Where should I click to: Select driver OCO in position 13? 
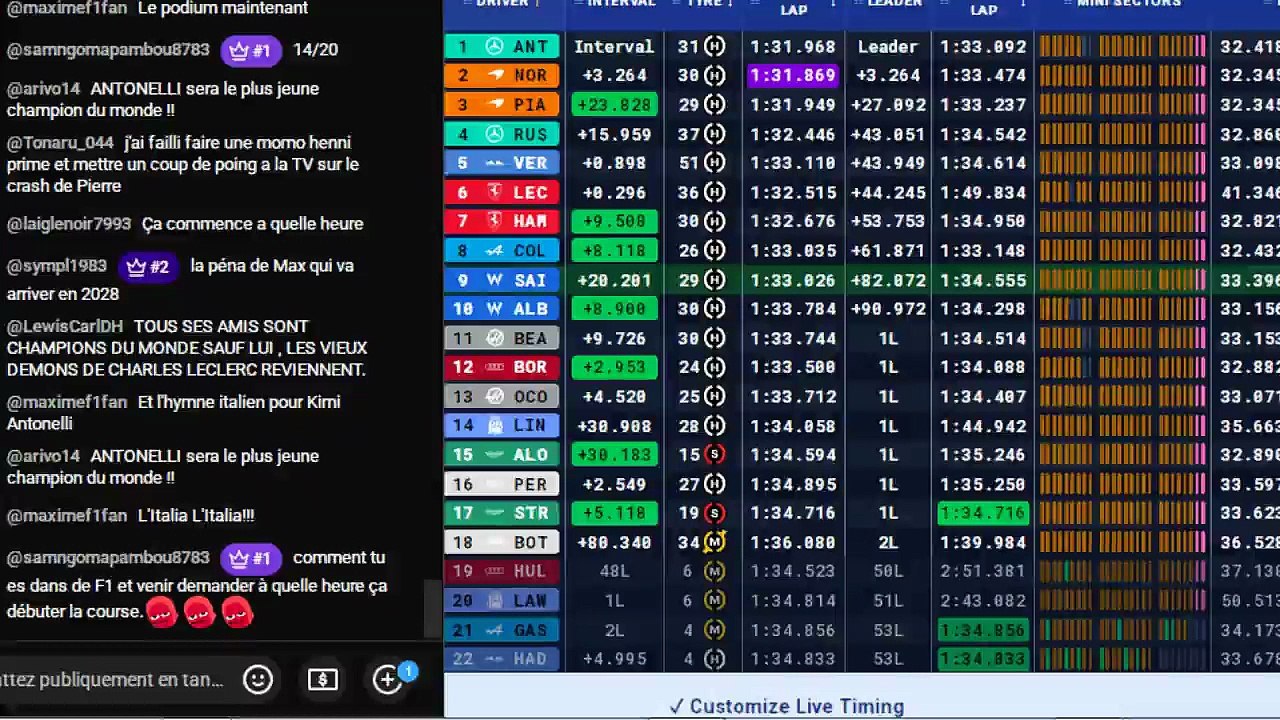[x=502, y=397]
